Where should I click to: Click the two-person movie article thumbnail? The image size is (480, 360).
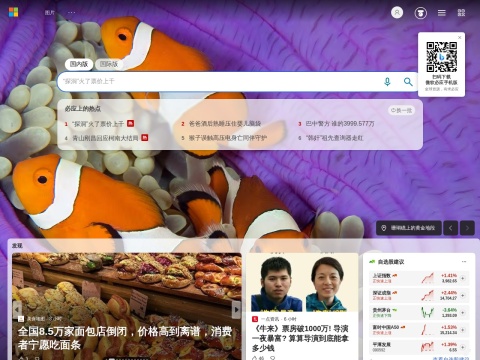(302, 283)
